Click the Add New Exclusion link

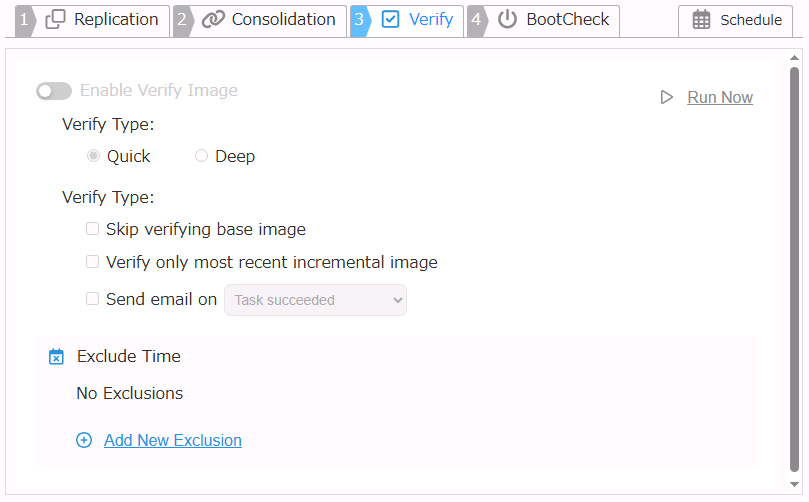tap(173, 440)
